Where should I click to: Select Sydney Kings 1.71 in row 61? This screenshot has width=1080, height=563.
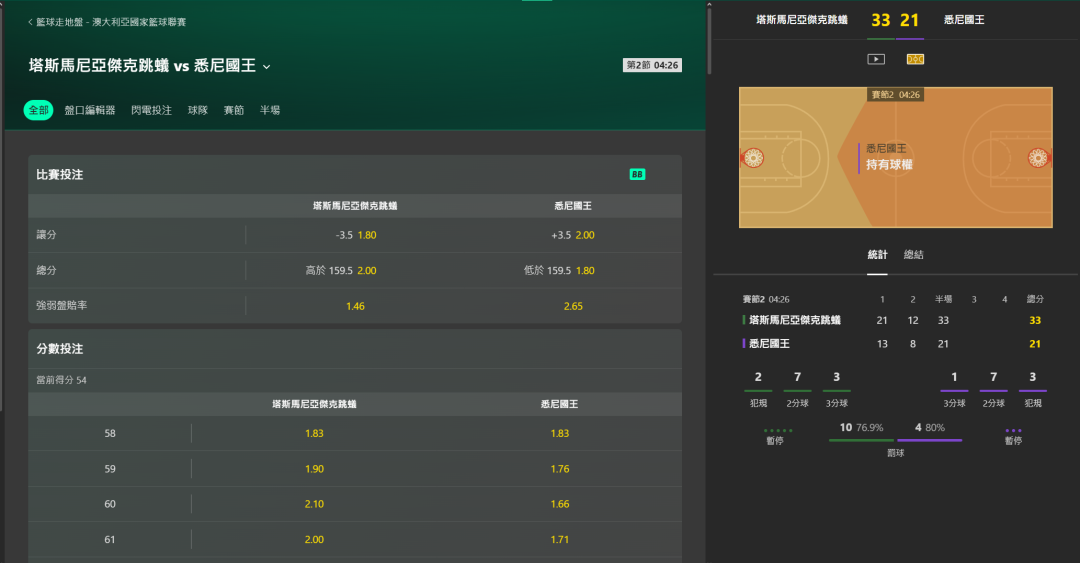[559, 540]
